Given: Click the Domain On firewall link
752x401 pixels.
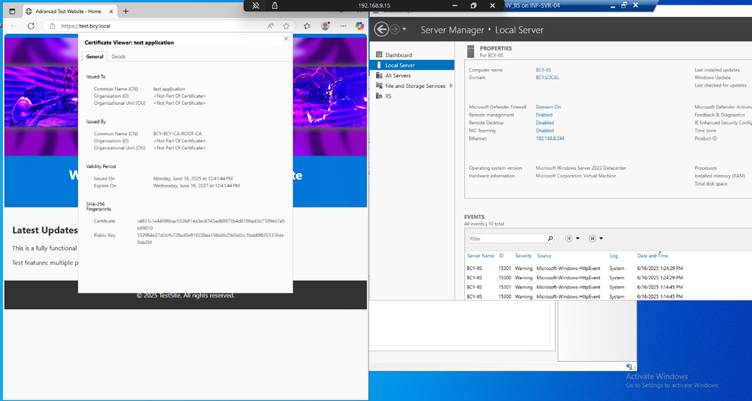Looking at the screenshot, I should 548,105.
